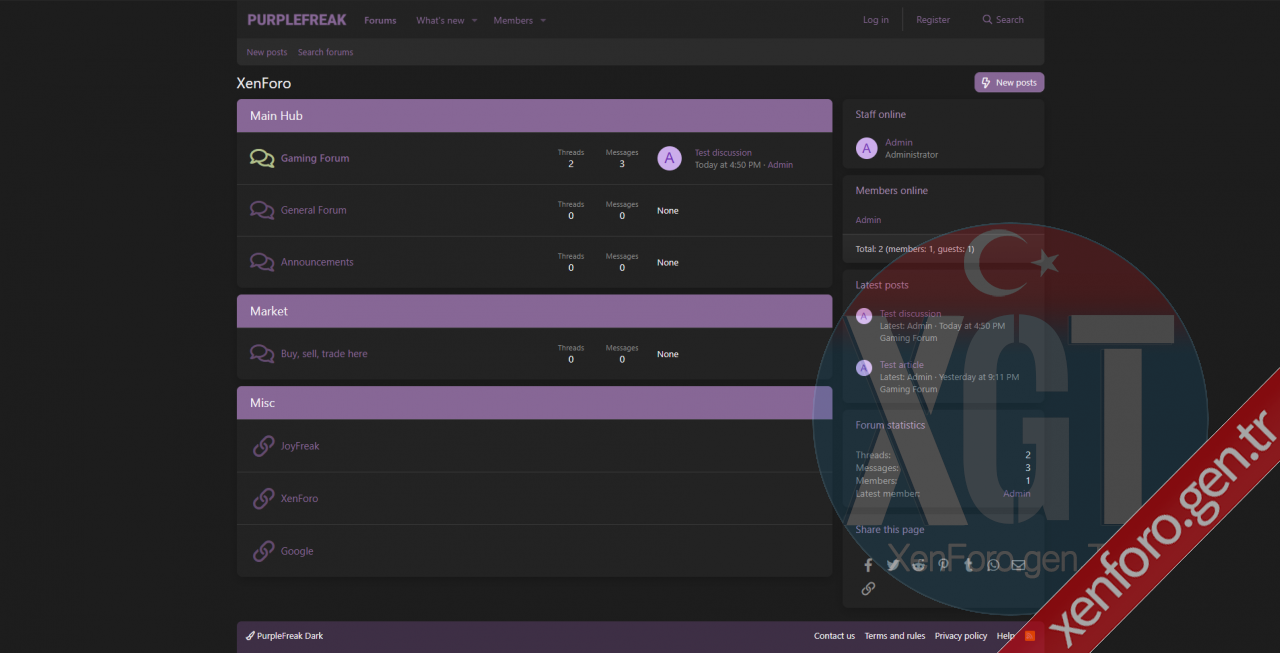Screen dimensions: 1280x653
Task: Click the Help link in footer
Action: [x=1005, y=636]
